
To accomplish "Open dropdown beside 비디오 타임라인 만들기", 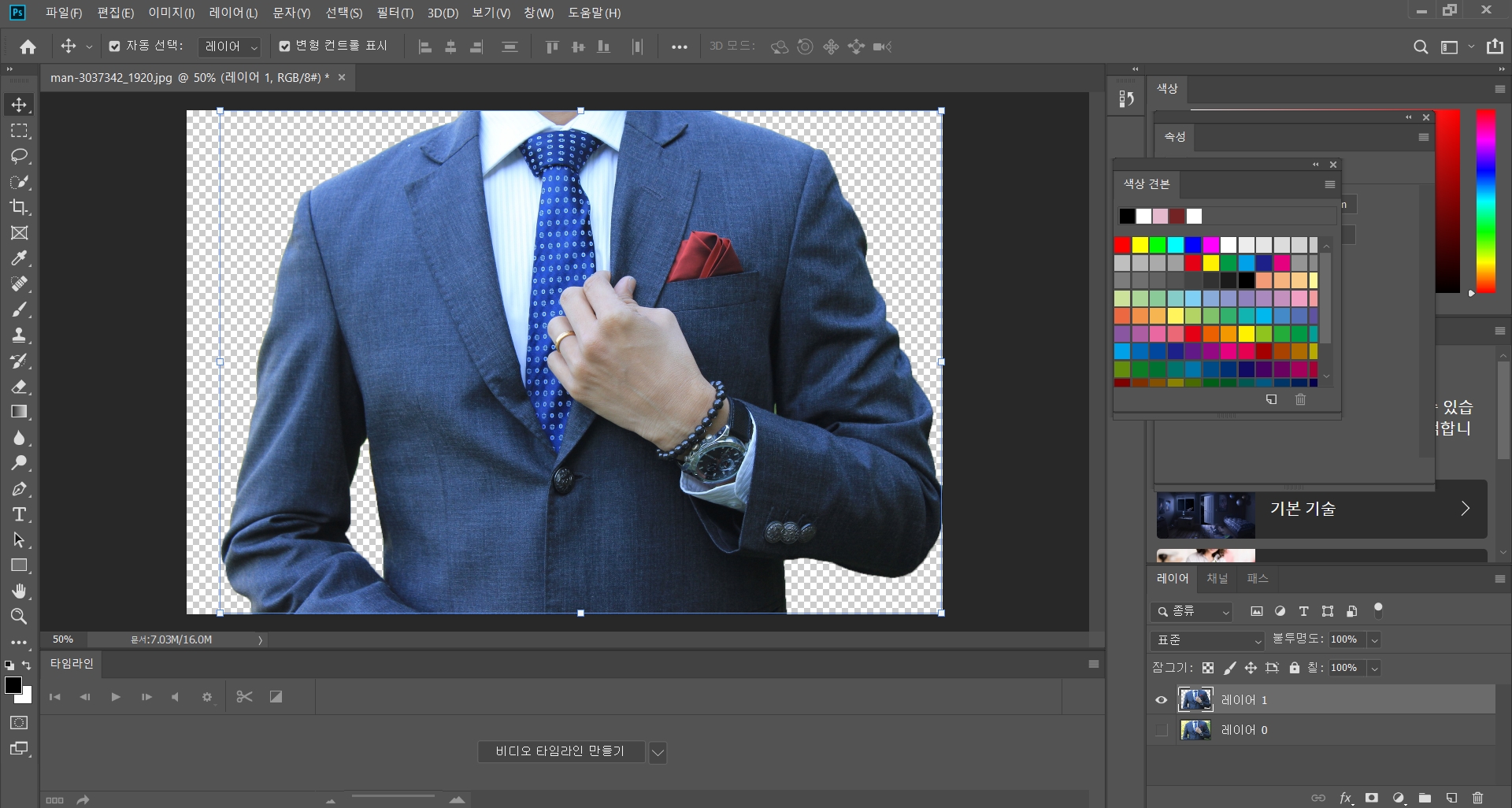I will [x=658, y=752].
